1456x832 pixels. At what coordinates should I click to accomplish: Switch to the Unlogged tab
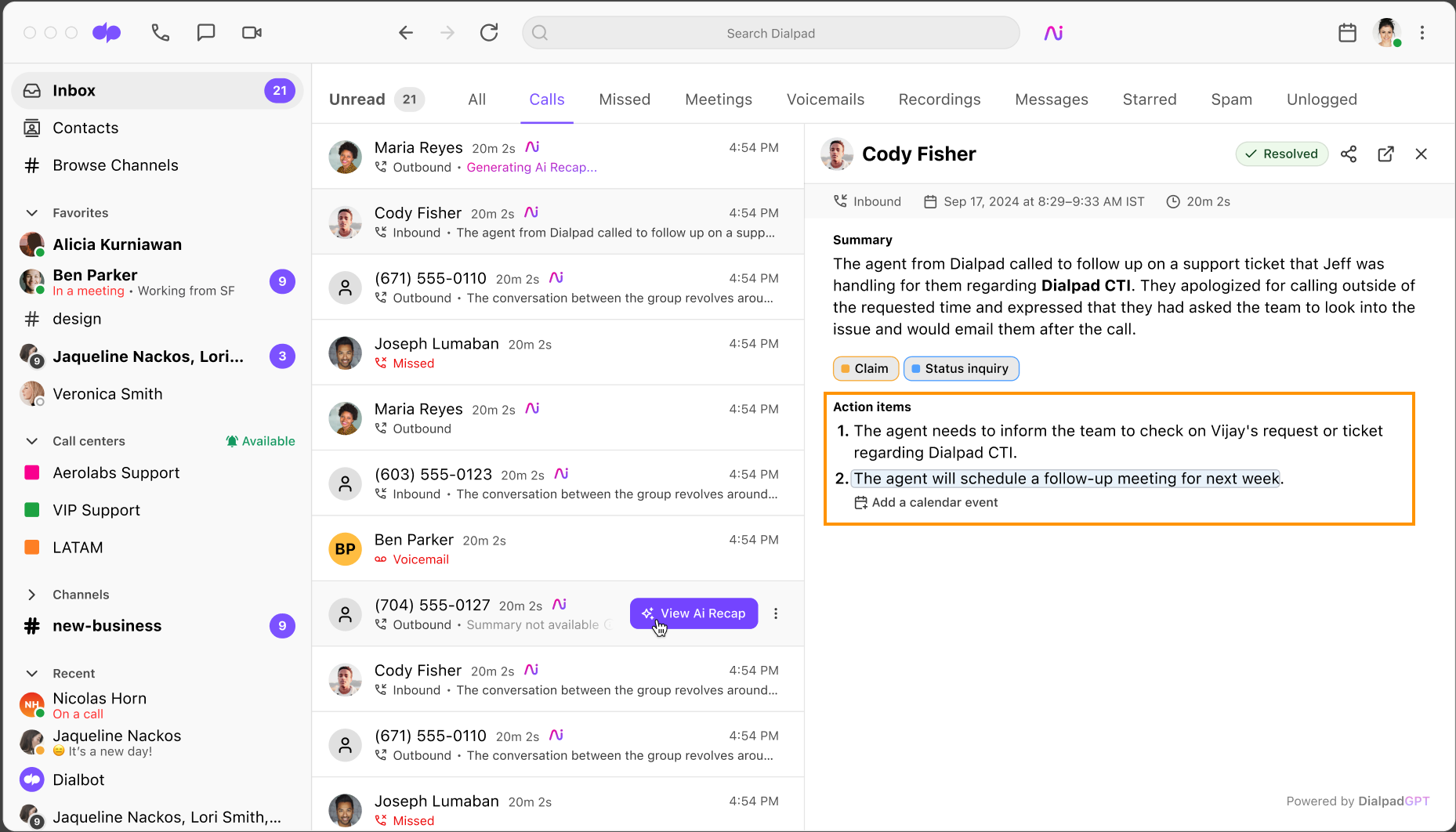click(1322, 99)
